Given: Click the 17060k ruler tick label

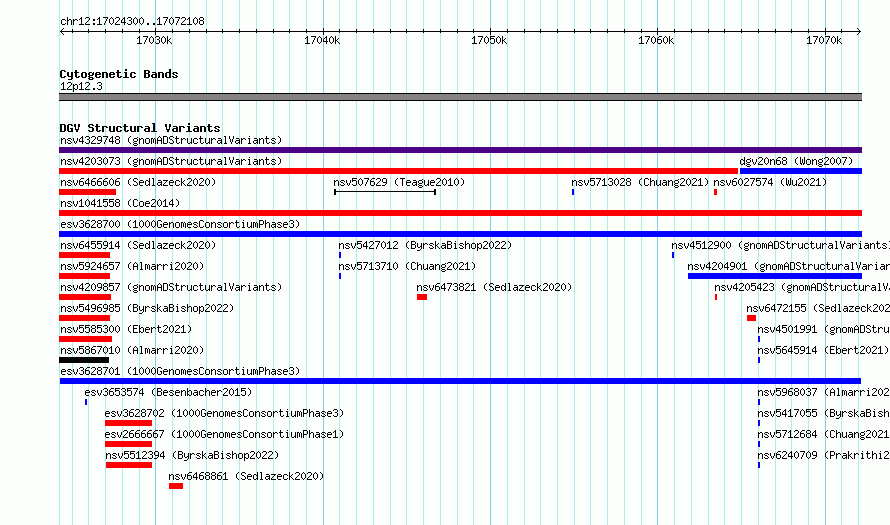Looking at the screenshot, I should point(656,40).
